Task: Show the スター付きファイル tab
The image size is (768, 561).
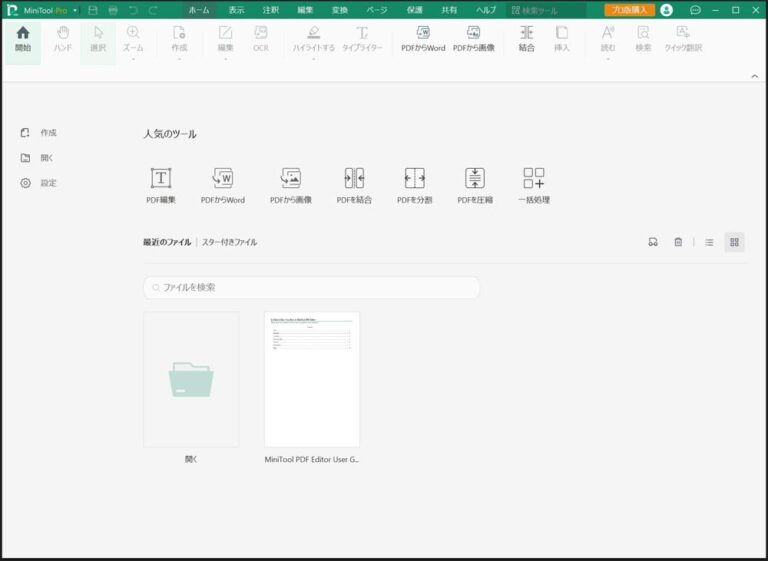Action: point(229,242)
